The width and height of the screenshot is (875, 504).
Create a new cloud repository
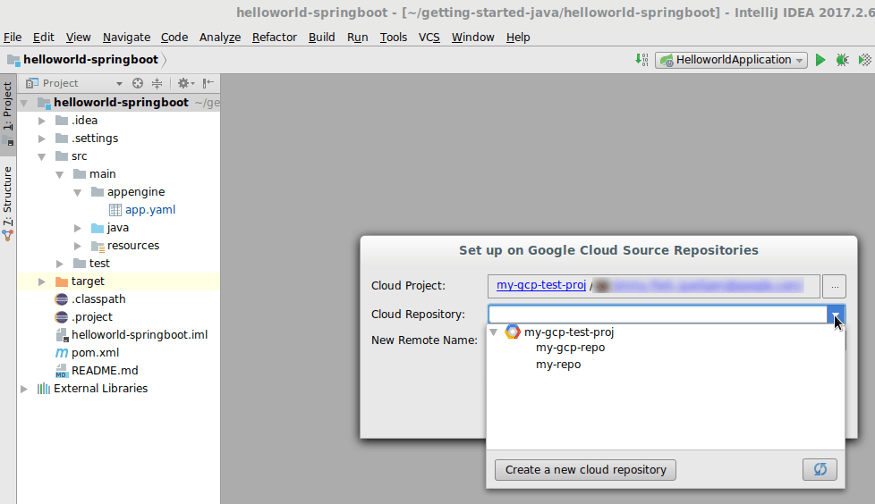pos(585,469)
